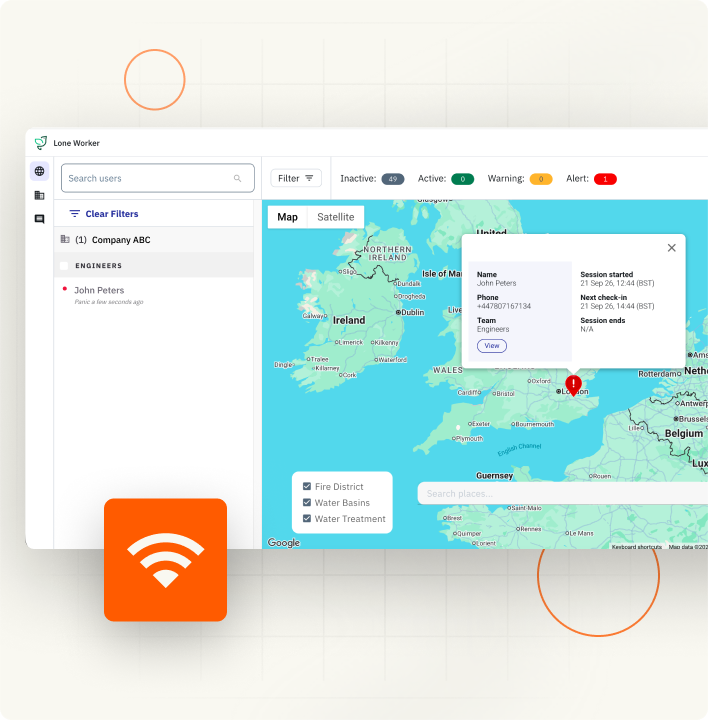The image size is (708, 720).
Task: Select John Peters in the user list
Action: 154,295
